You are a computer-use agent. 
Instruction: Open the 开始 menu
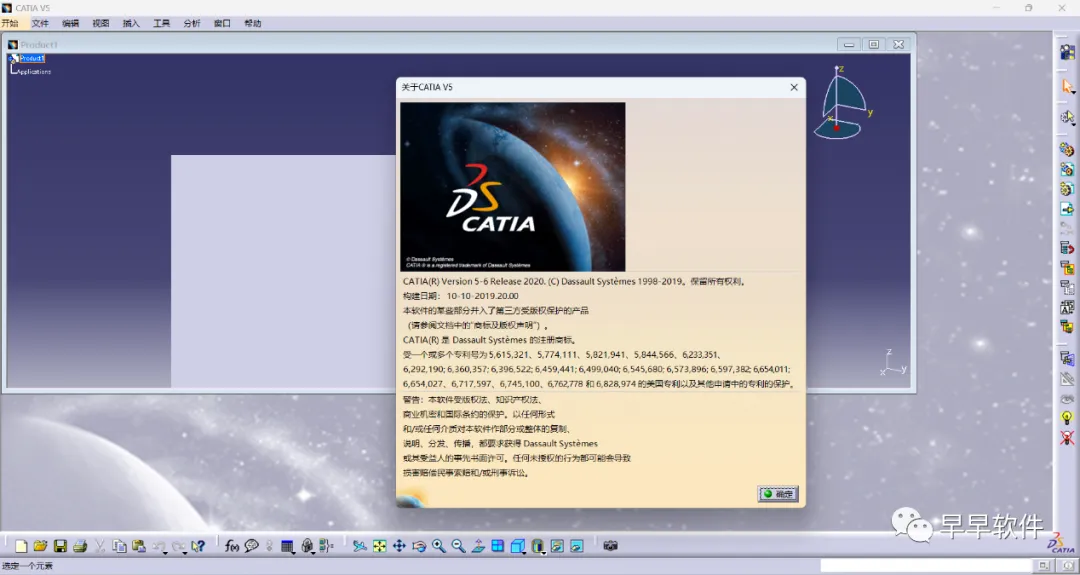tap(10, 23)
